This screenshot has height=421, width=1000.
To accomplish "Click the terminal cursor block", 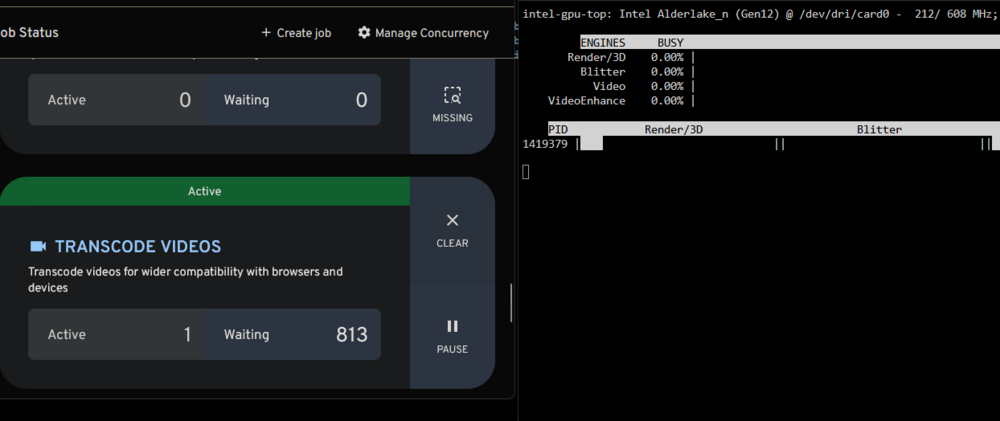I will [x=526, y=171].
